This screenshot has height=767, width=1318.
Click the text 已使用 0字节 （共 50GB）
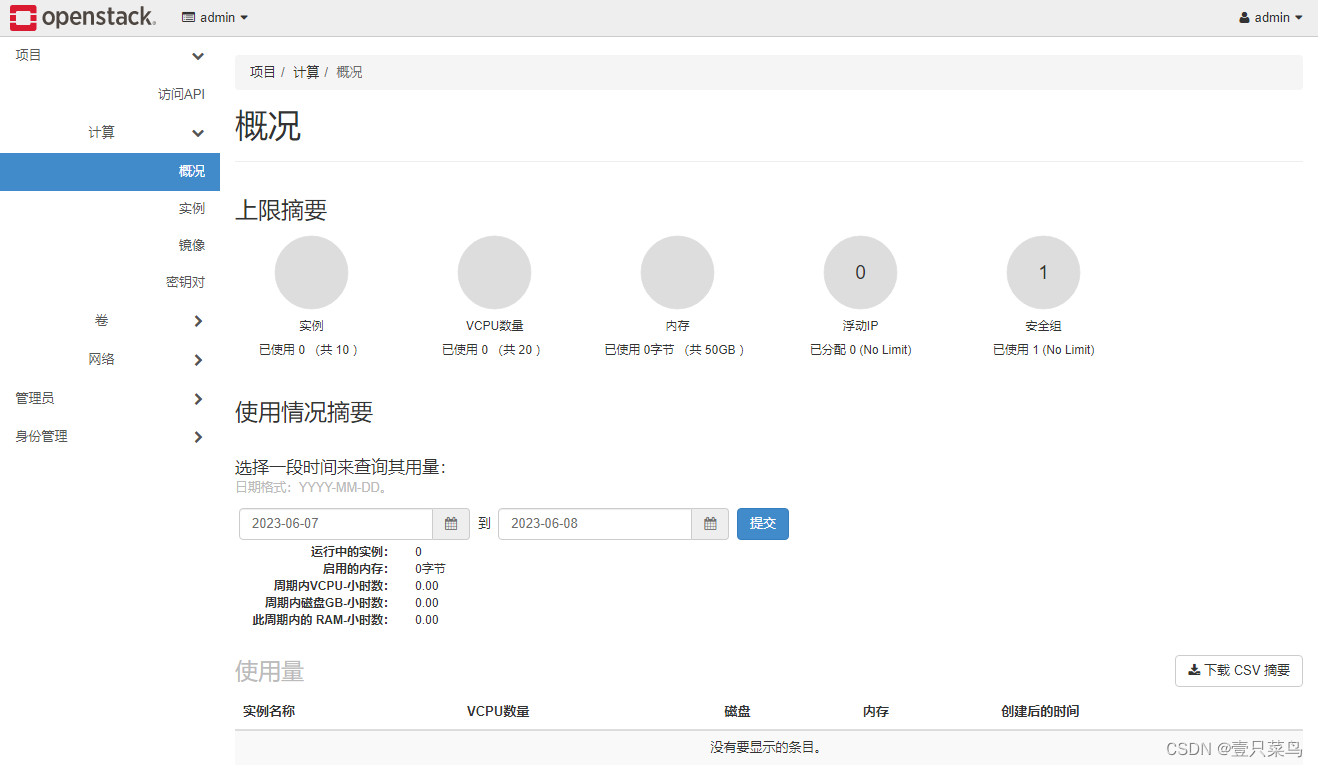click(677, 350)
